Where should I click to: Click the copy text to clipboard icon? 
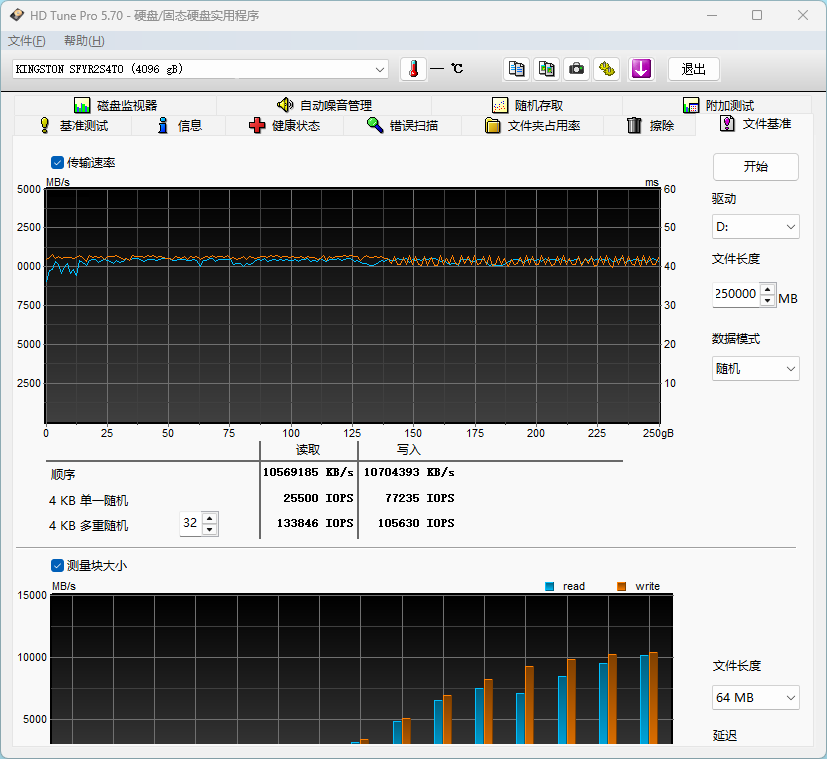[x=516, y=69]
